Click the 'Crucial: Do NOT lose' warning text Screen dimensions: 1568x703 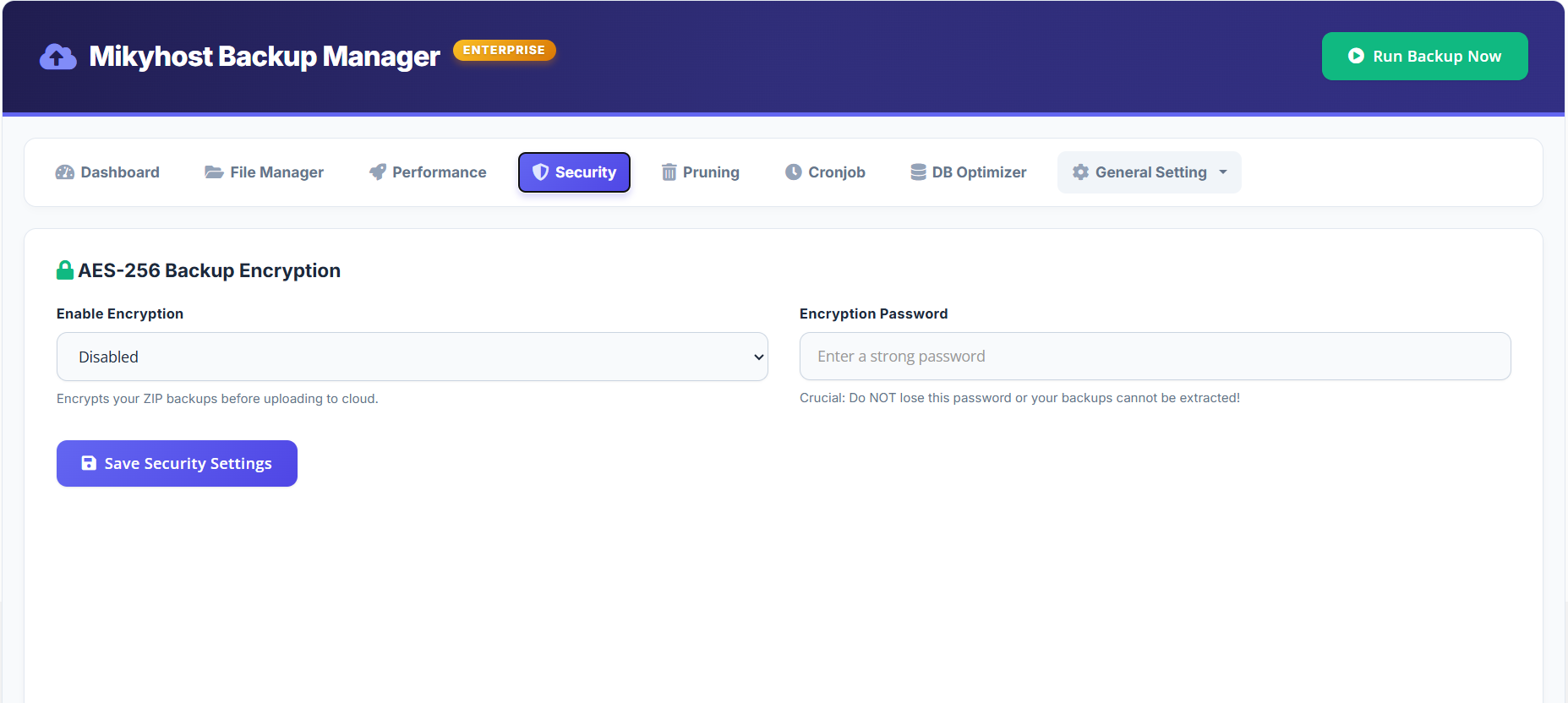1019,398
